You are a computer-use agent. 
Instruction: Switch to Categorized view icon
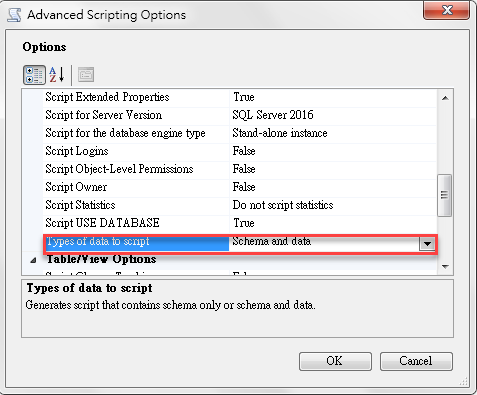[x=34, y=75]
